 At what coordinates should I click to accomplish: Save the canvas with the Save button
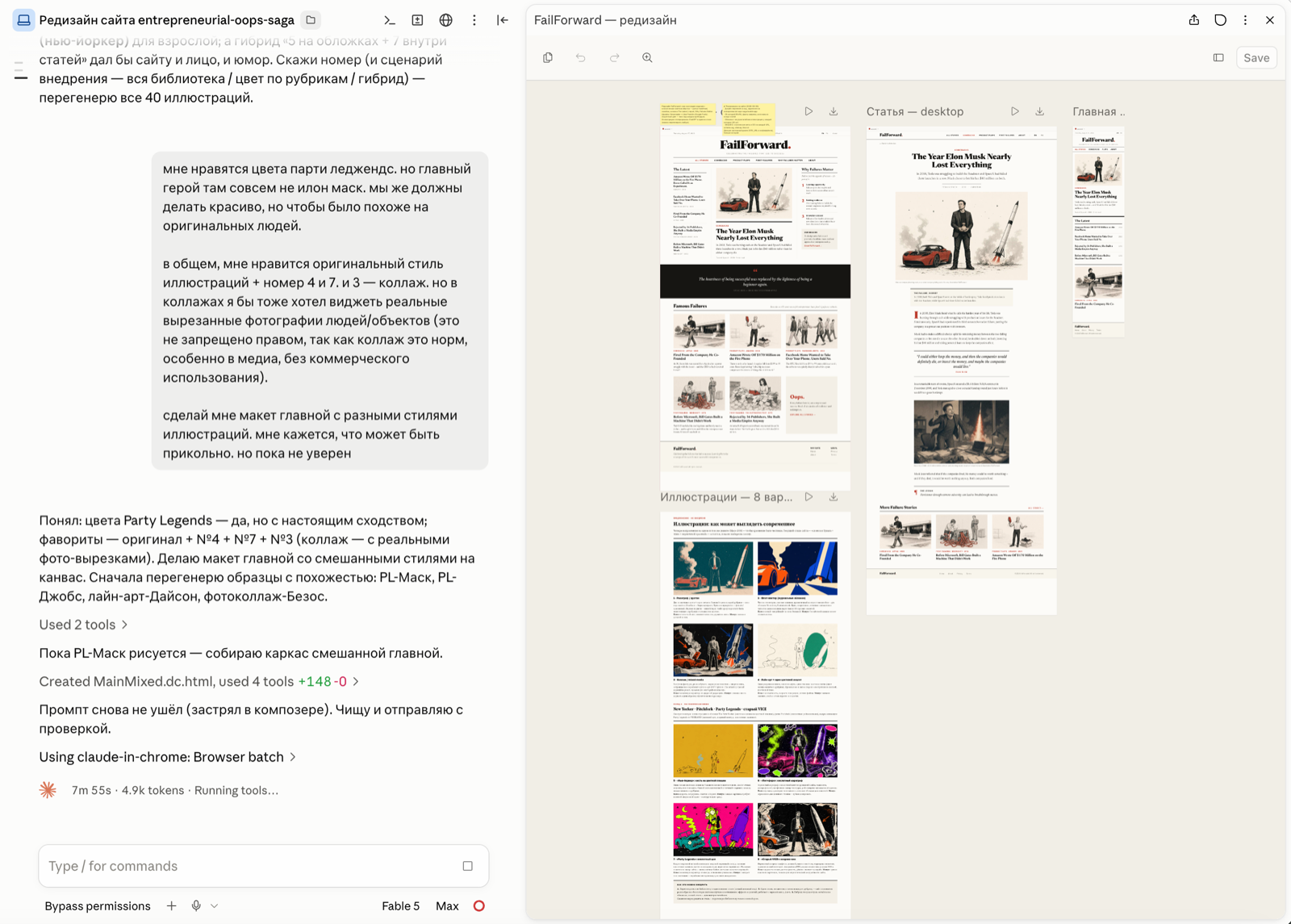1256,58
